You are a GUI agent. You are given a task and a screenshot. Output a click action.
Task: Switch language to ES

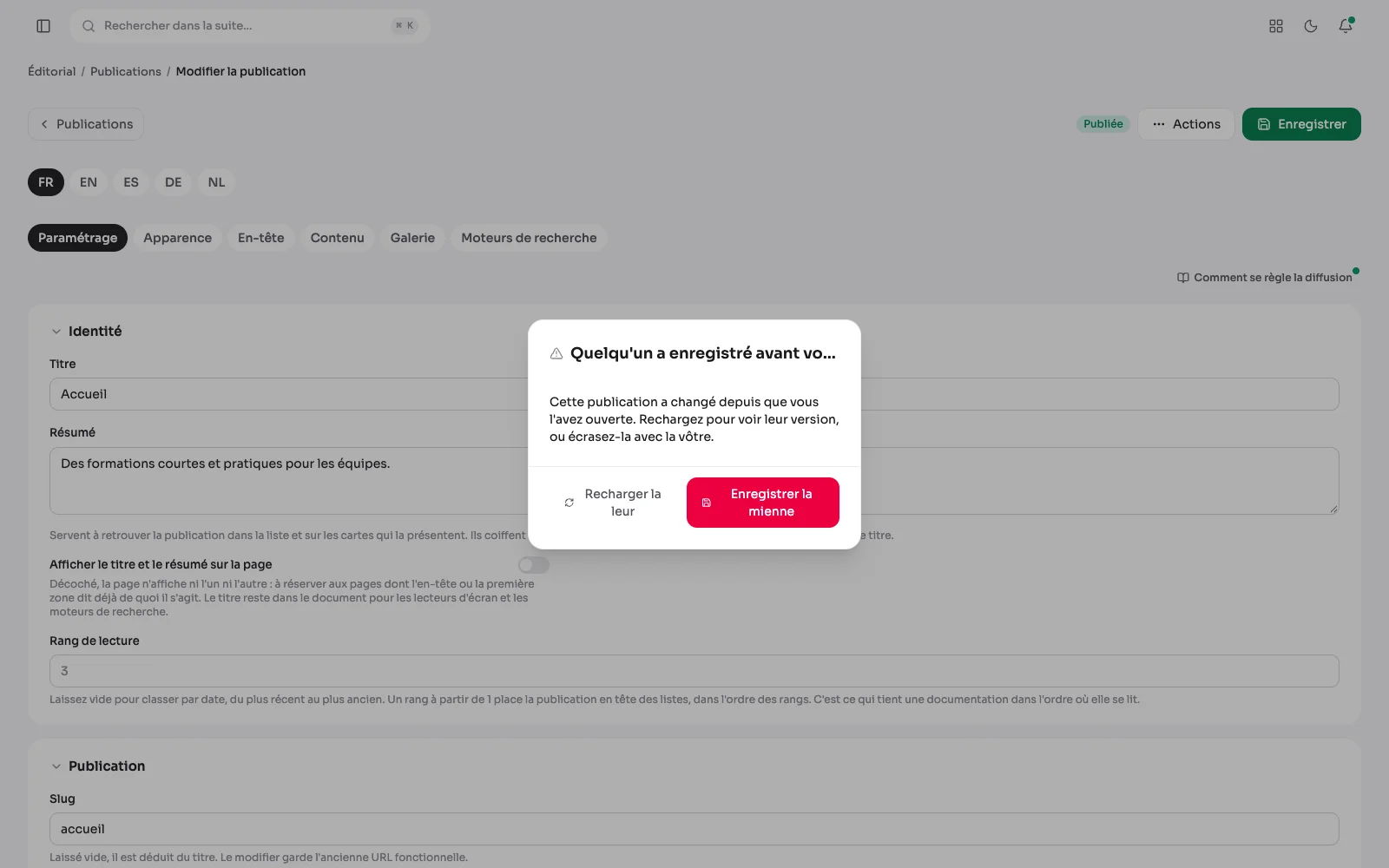(x=131, y=182)
